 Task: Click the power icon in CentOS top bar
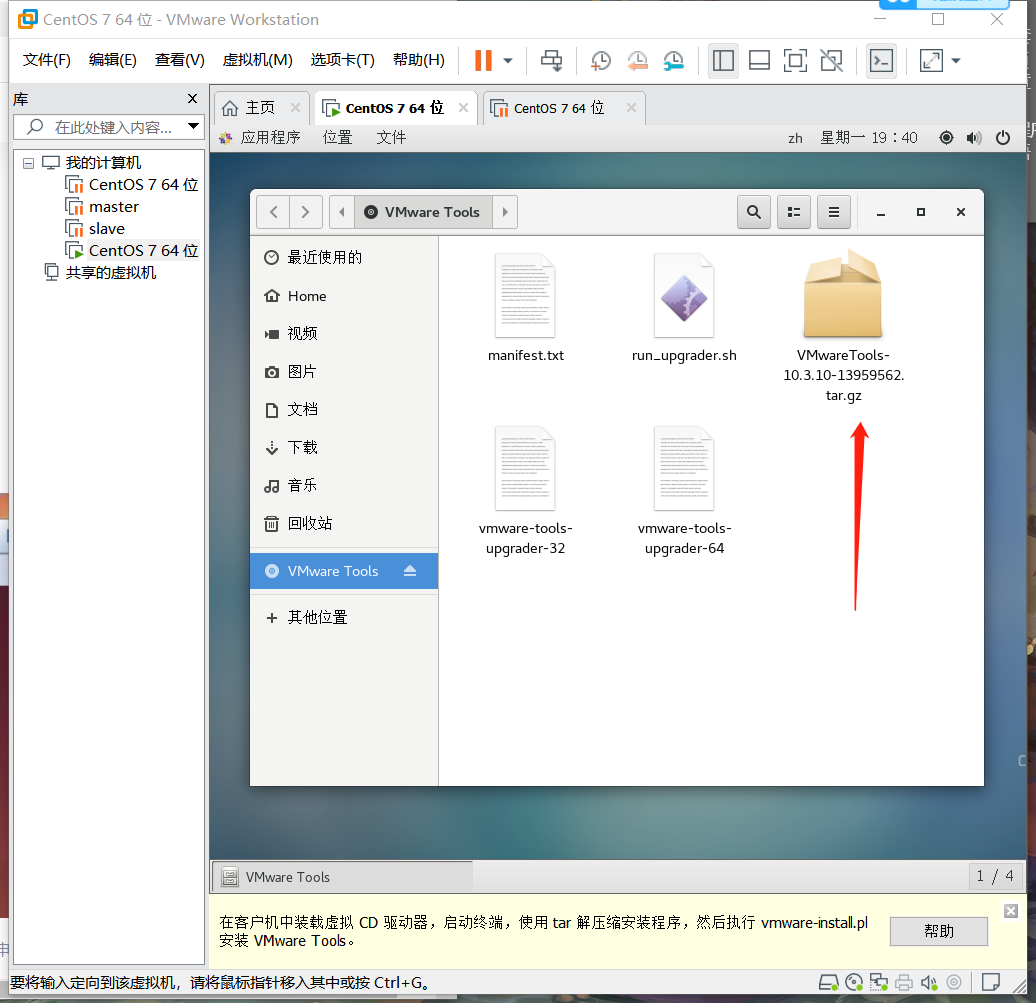pos(1002,137)
